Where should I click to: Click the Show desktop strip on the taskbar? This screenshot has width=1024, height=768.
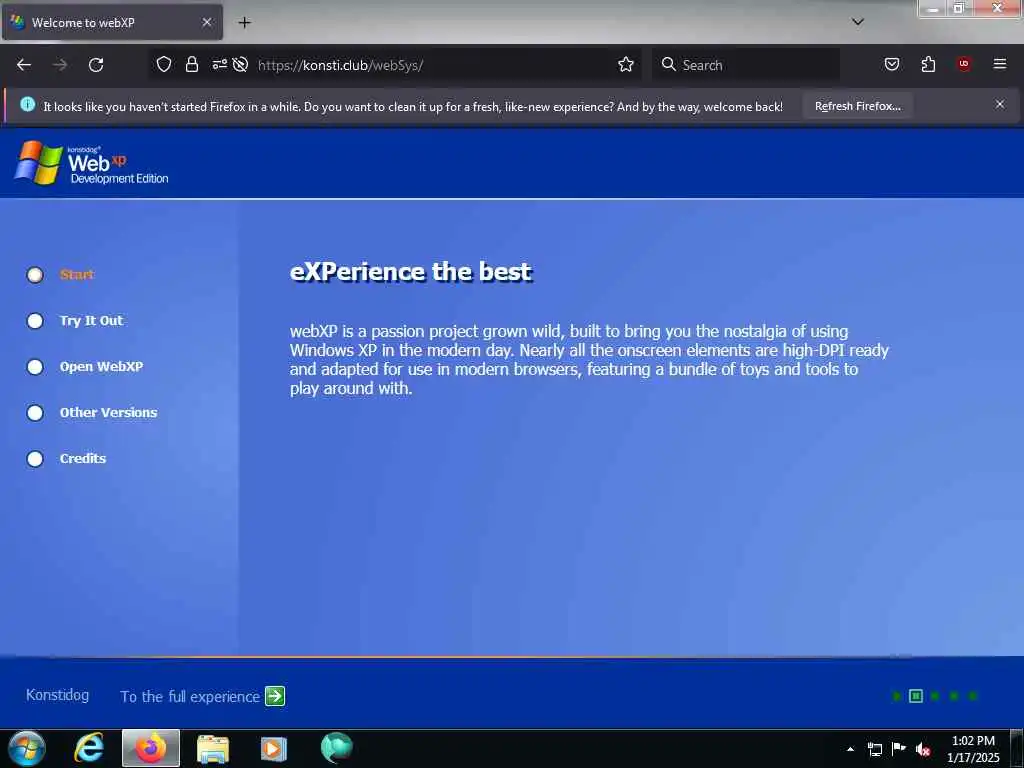point(1017,749)
